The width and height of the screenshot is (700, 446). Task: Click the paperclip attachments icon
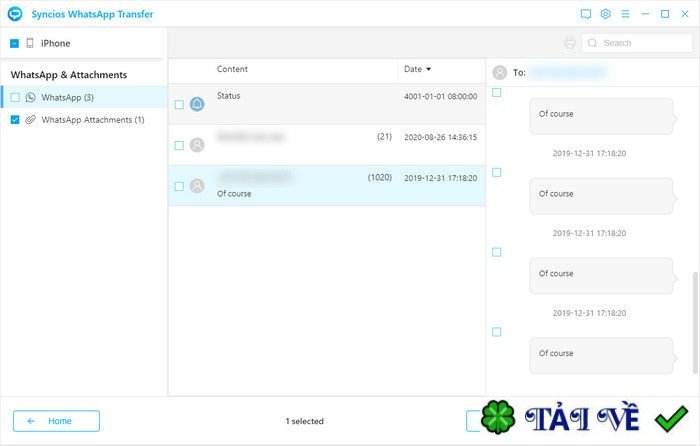coord(30,120)
